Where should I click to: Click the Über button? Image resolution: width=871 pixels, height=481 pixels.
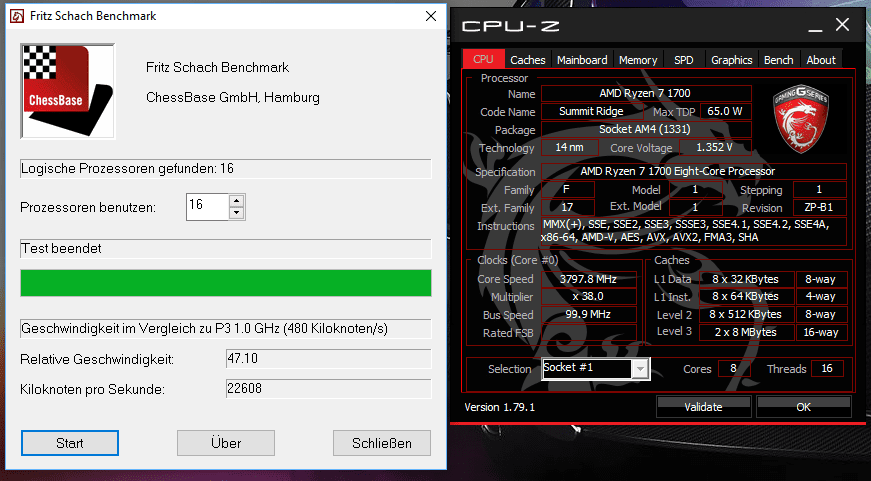[226, 443]
